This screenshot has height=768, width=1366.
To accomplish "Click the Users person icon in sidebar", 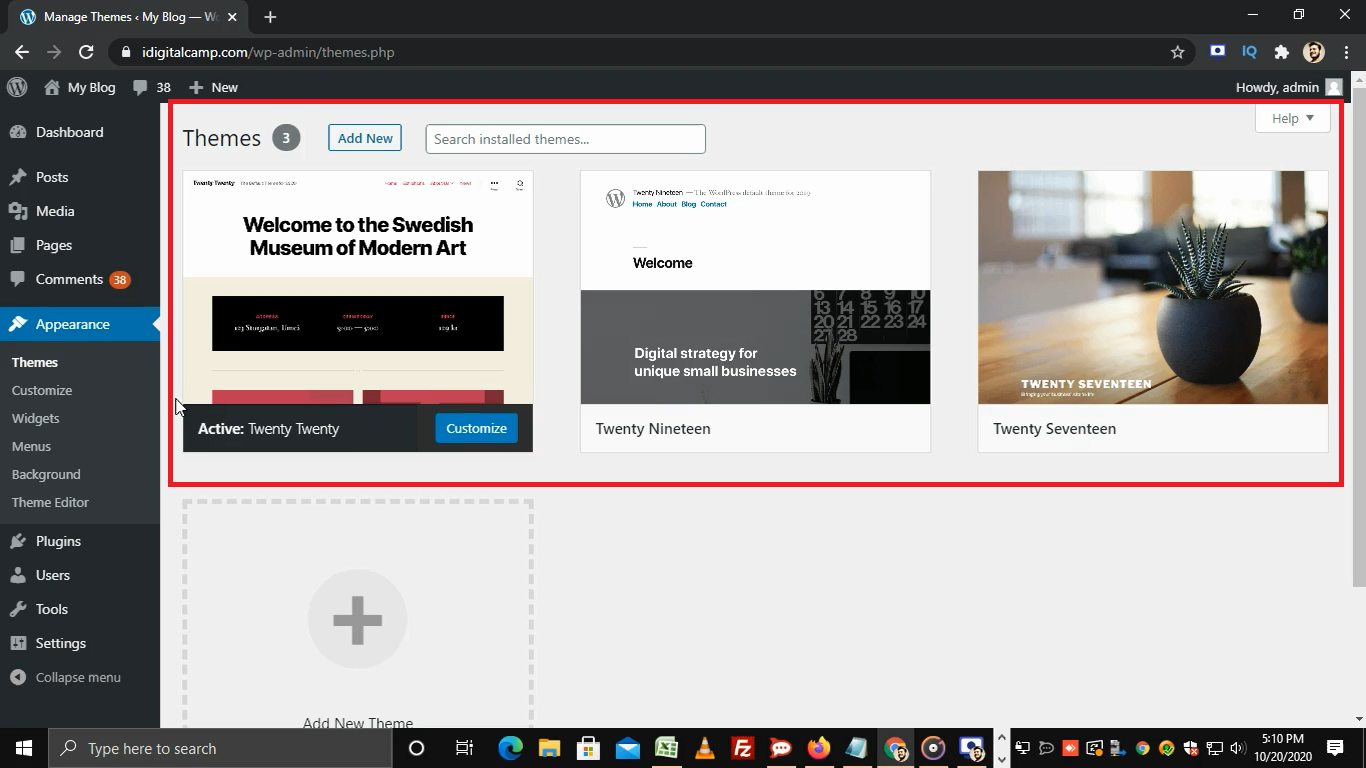I will [x=18, y=575].
